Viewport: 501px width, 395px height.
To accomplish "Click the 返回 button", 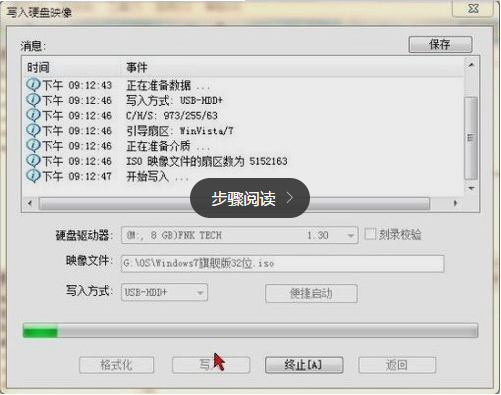I will [x=397, y=365].
